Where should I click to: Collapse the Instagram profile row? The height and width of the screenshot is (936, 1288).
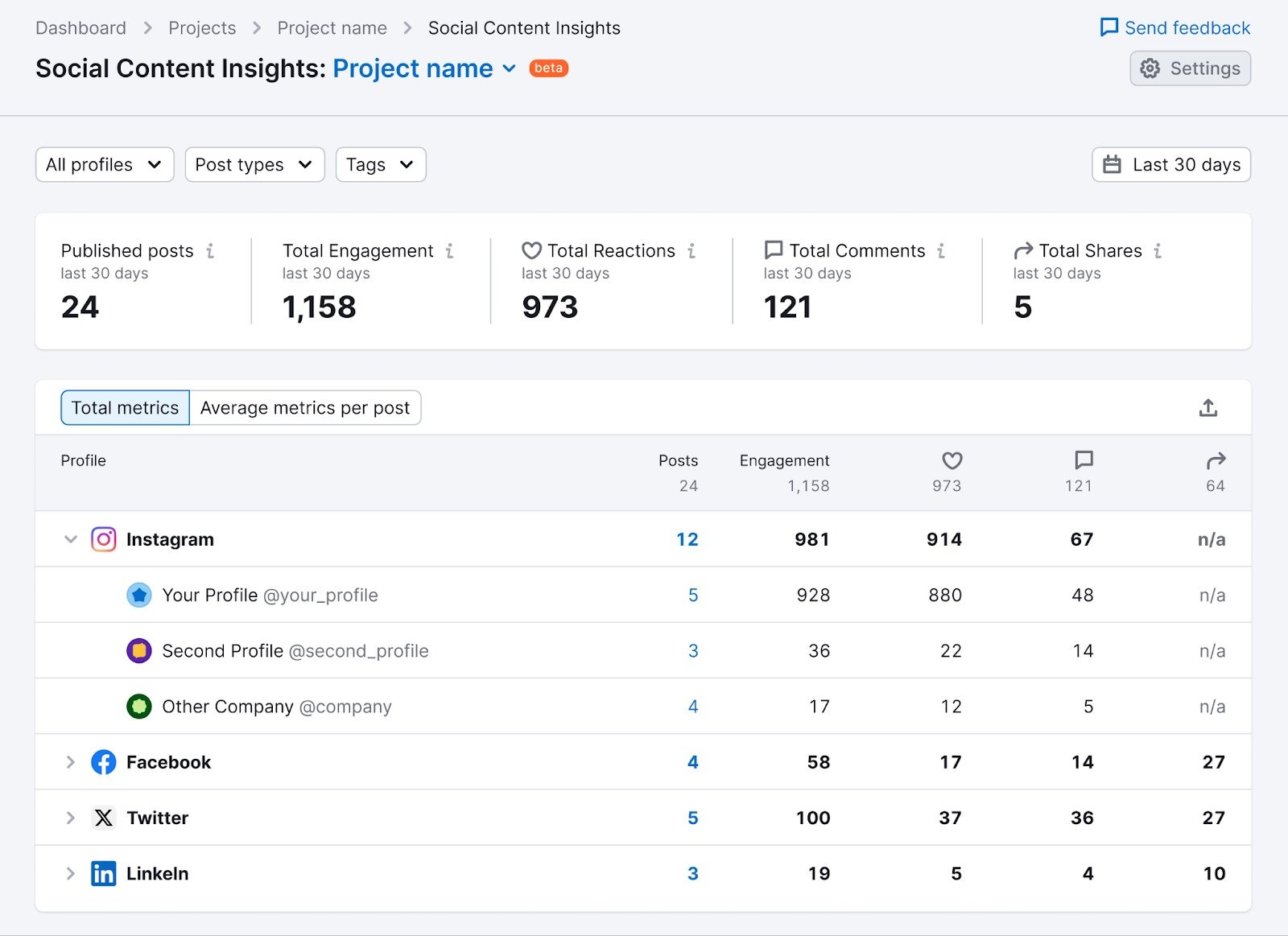tap(70, 539)
